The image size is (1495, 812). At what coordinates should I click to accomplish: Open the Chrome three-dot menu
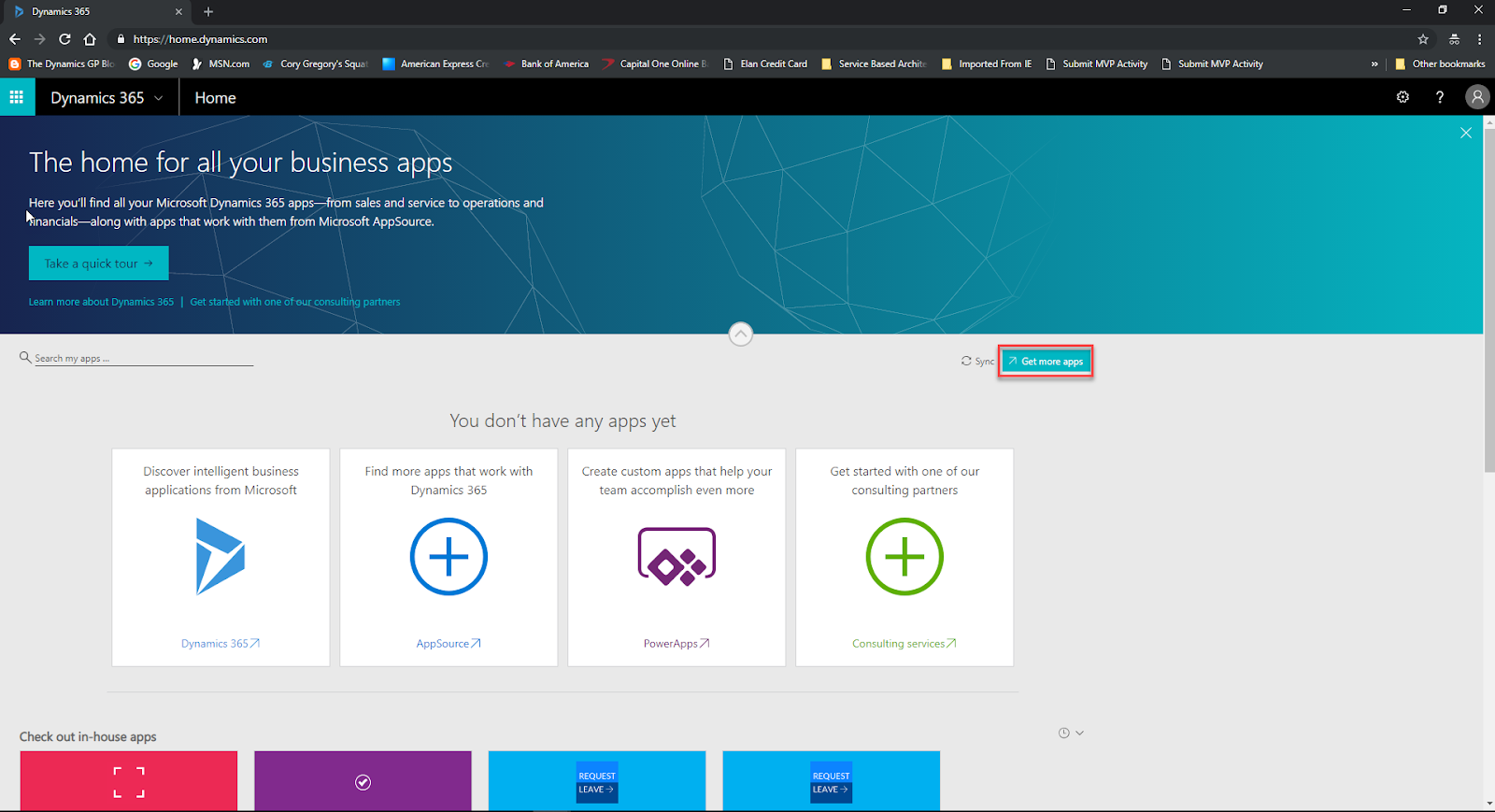1479,39
